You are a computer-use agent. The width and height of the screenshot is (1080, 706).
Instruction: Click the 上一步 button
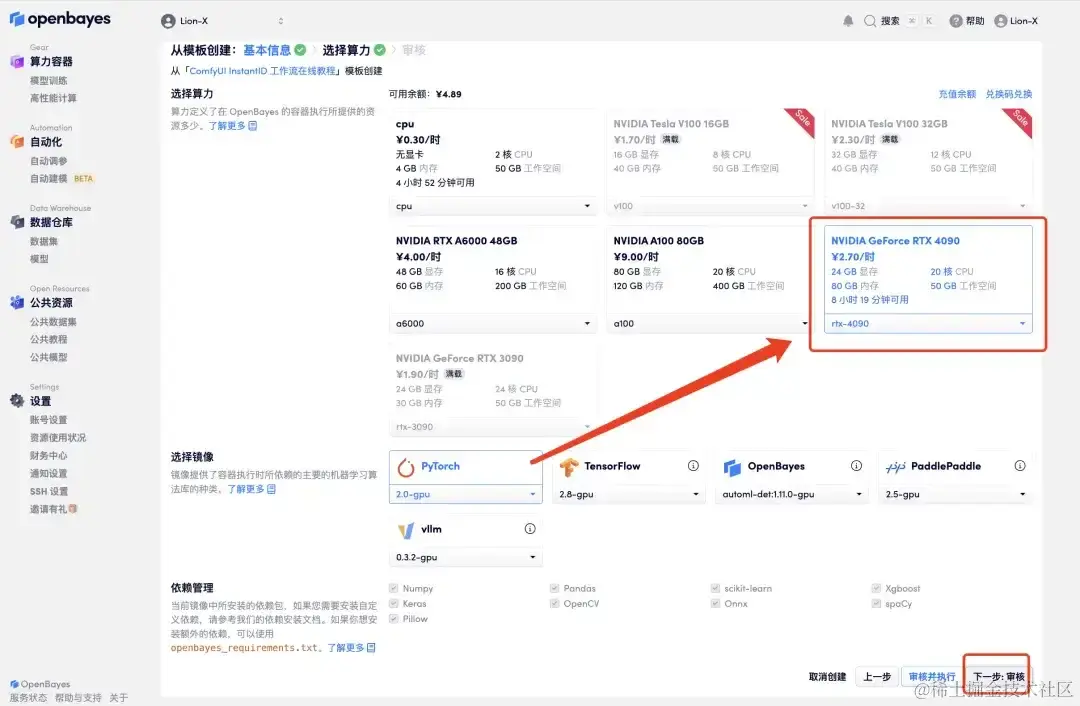pos(877,676)
